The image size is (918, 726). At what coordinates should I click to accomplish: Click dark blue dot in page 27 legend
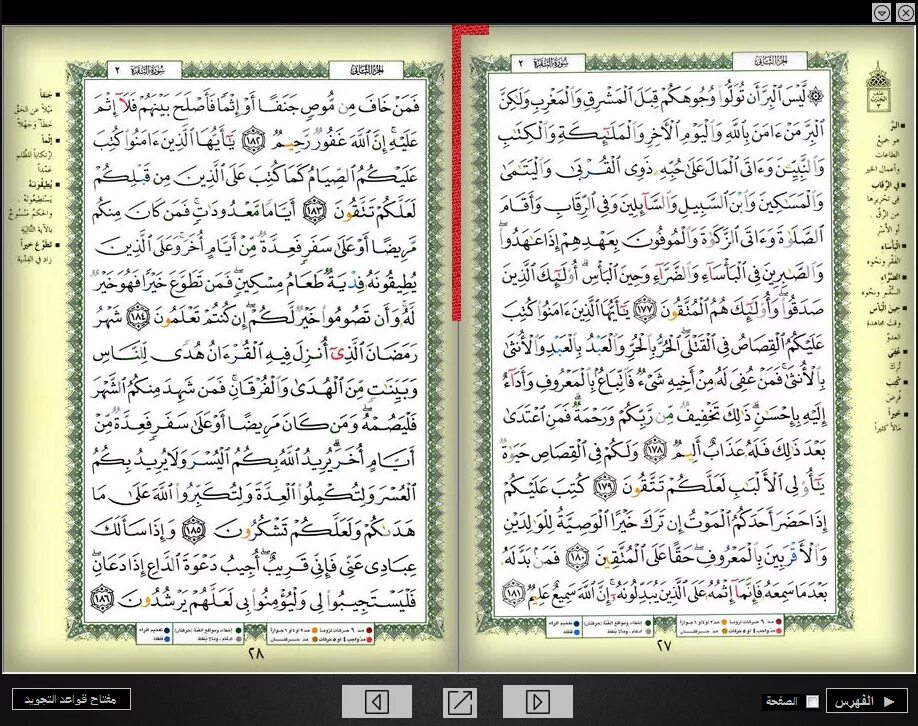pos(578,625)
